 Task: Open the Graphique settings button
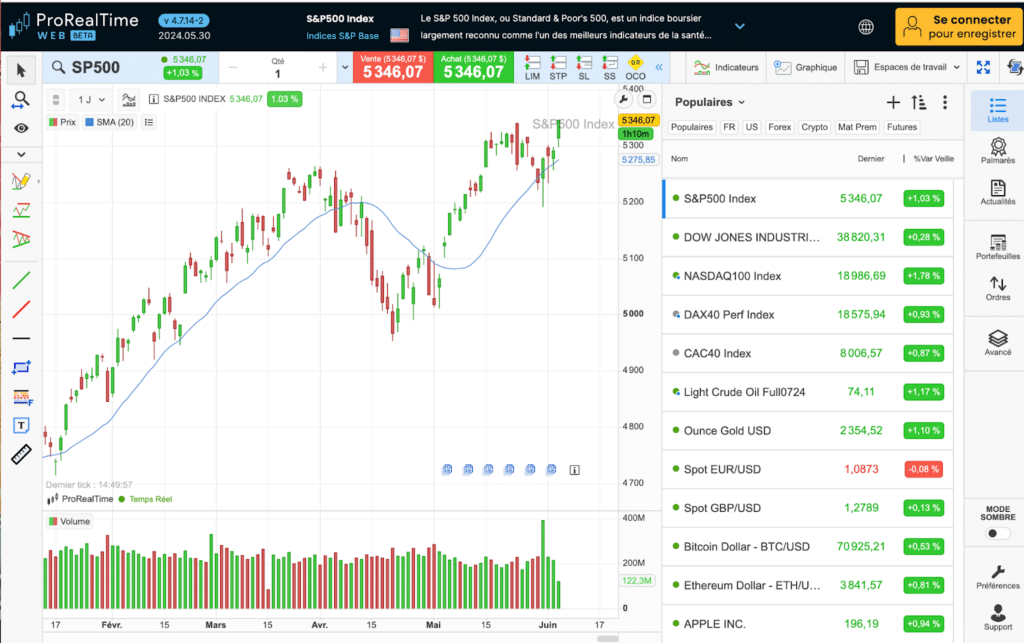coord(805,67)
